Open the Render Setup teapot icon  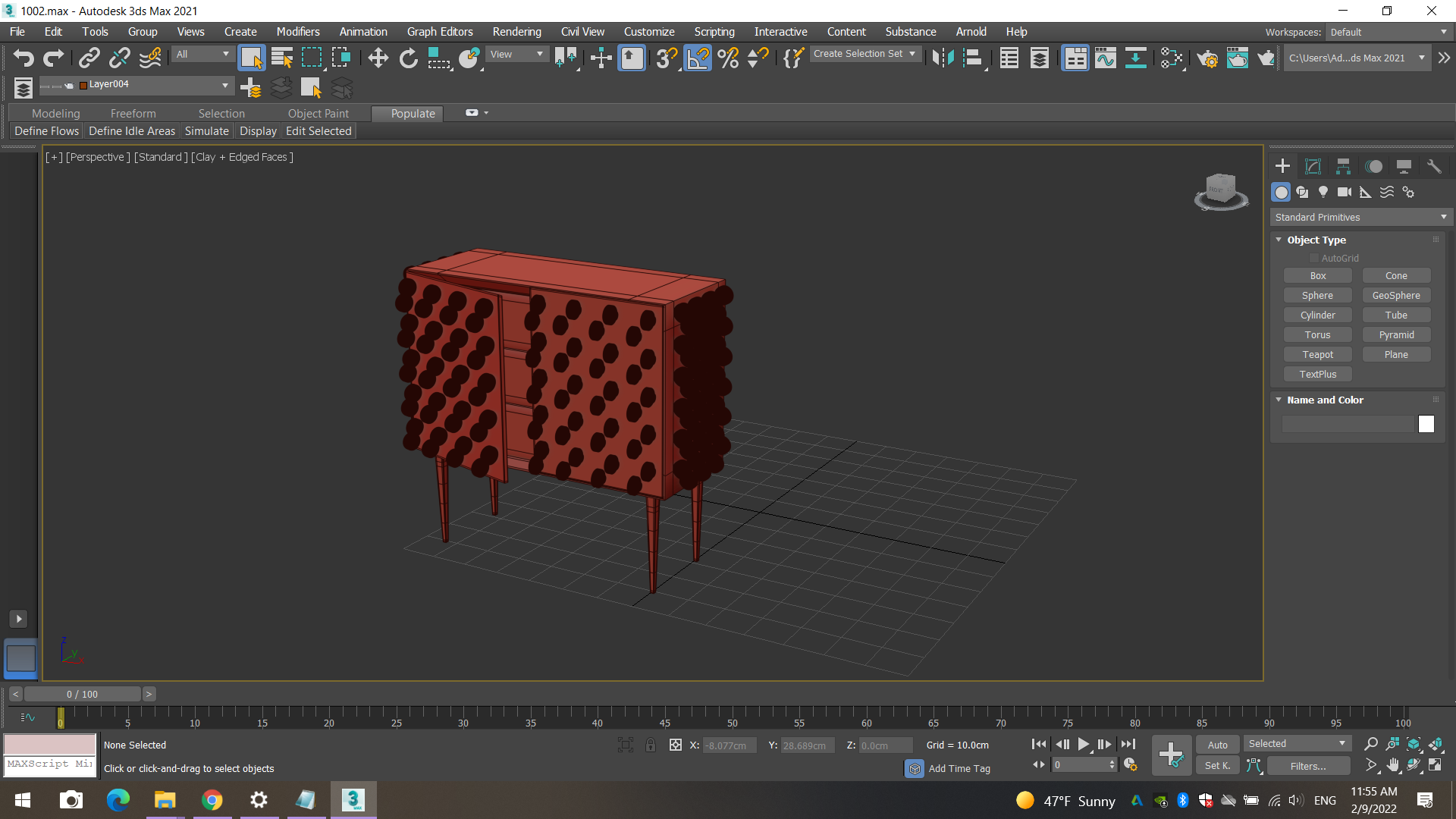click(1207, 58)
